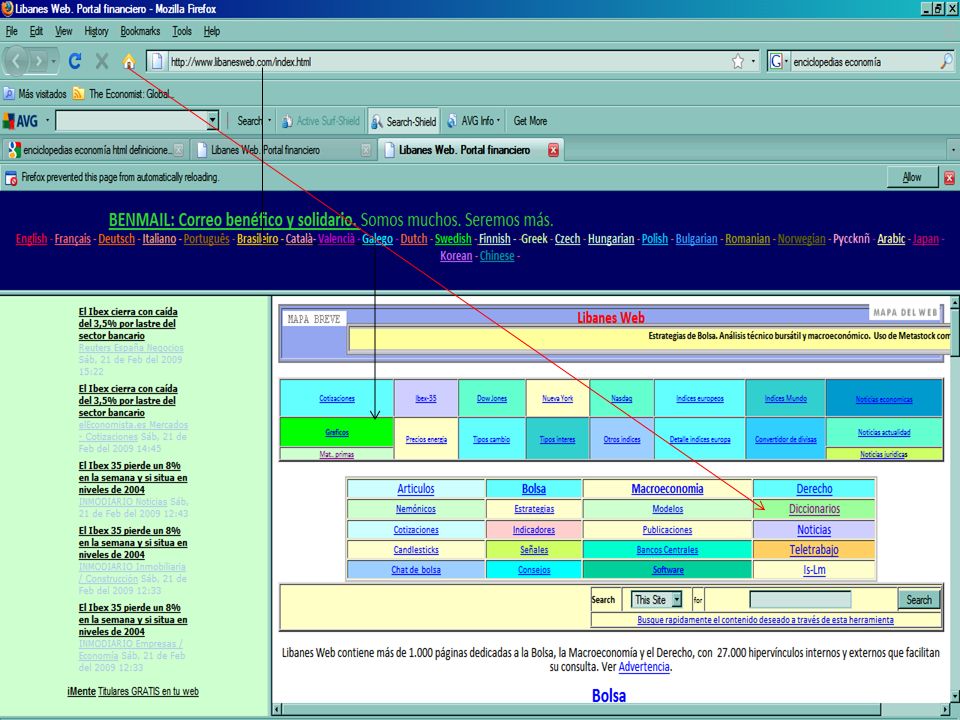Open the Convertidor de divisas link

pos(785,439)
